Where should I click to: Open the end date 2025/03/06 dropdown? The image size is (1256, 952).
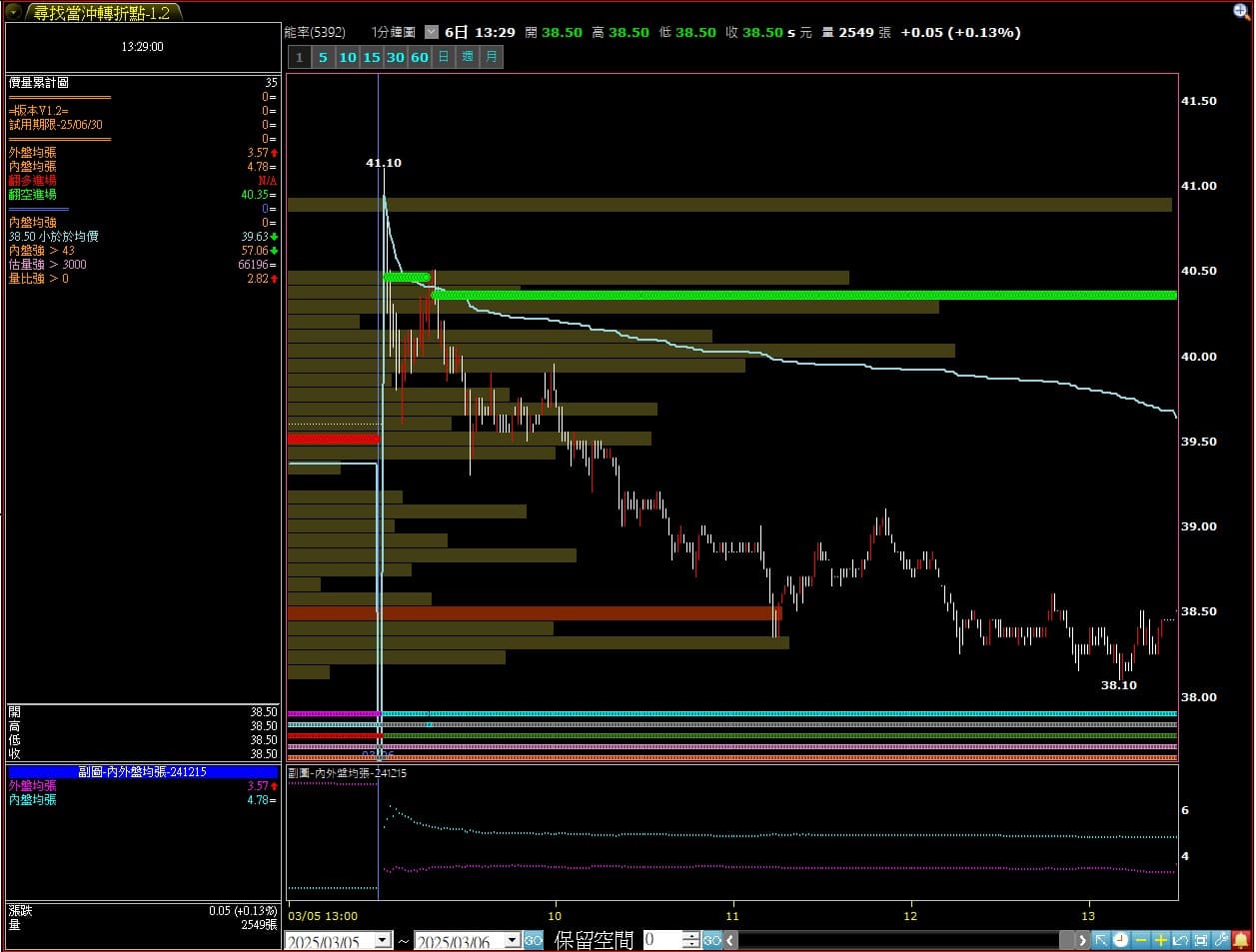[512, 940]
